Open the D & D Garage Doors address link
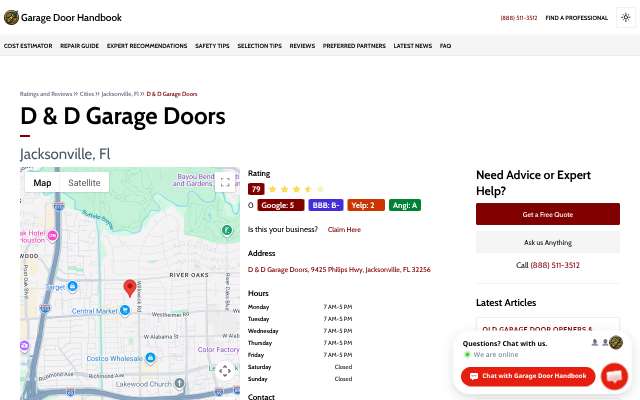The width and height of the screenshot is (640, 400). click(x=339, y=269)
